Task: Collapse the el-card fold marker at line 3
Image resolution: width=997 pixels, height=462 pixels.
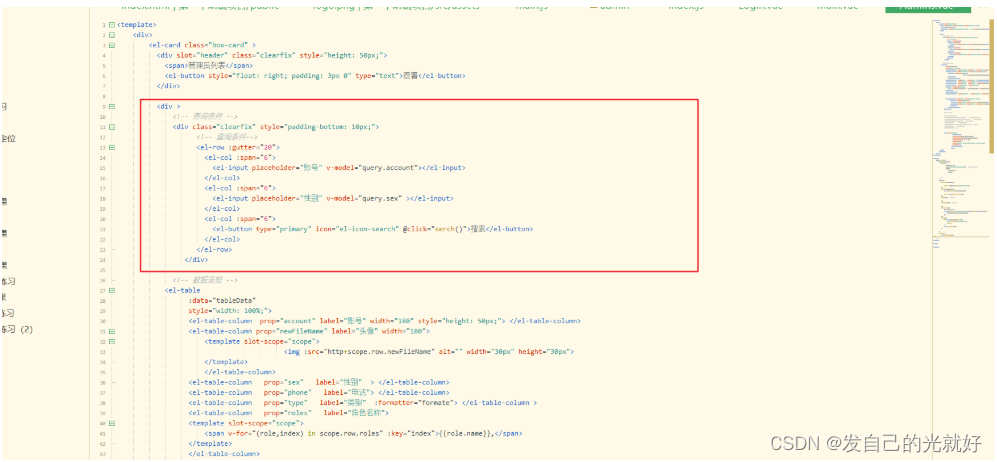Action: coord(112,45)
